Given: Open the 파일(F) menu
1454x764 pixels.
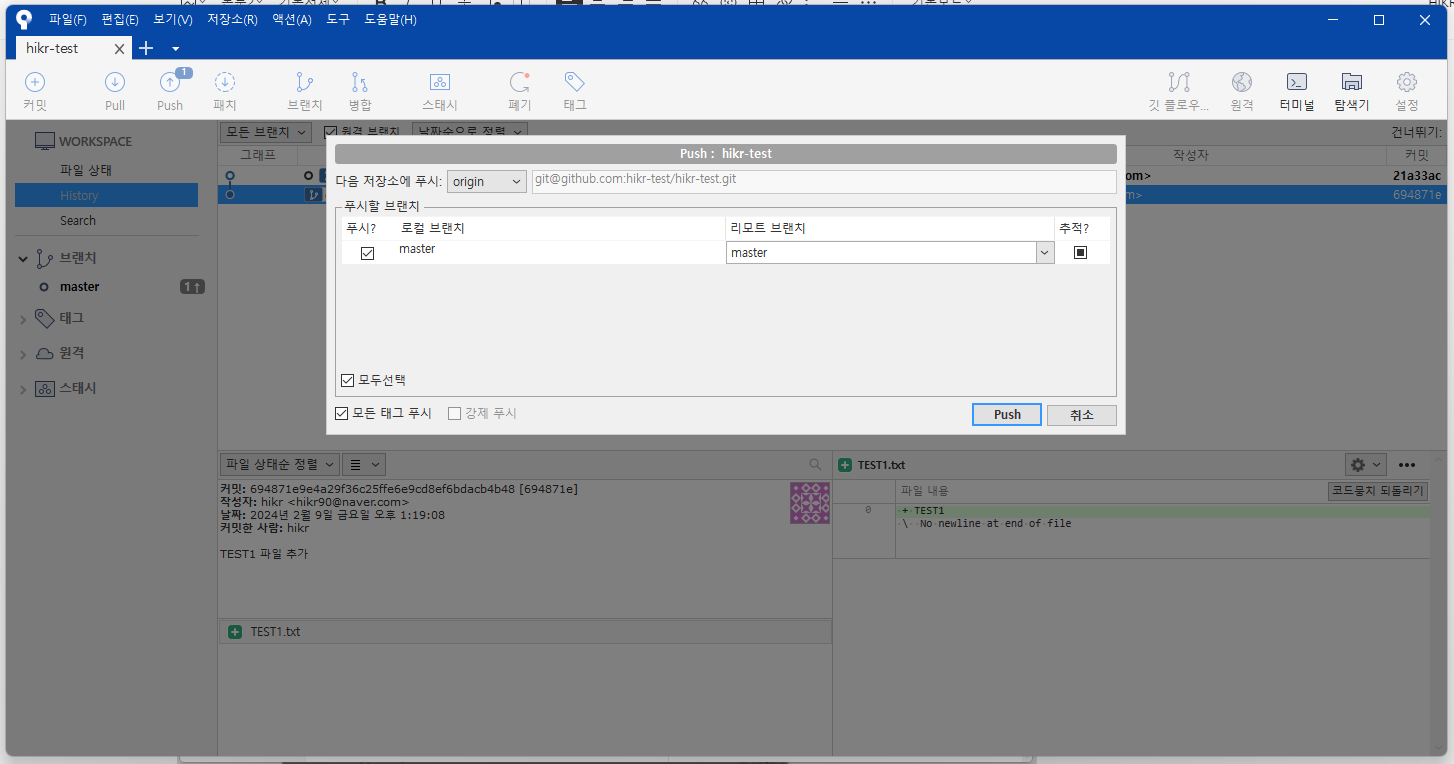Looking at the screenshot, I should point(68,19).
